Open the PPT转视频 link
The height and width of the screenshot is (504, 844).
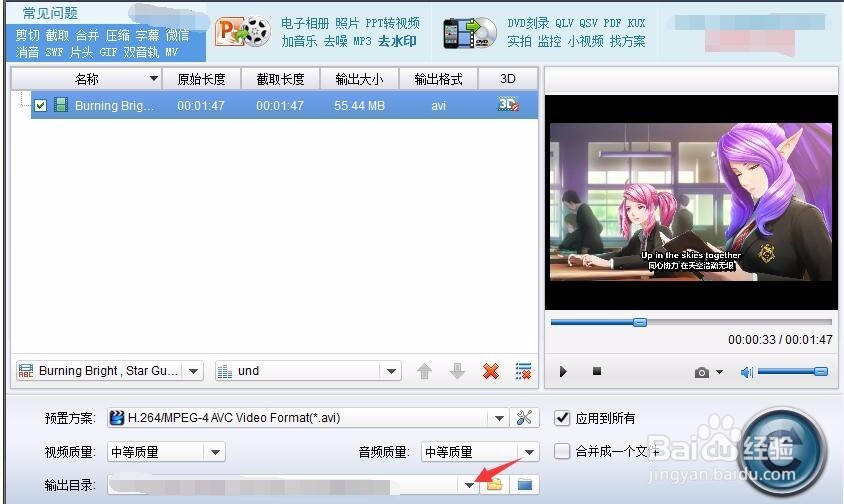[x=392, y=23]
